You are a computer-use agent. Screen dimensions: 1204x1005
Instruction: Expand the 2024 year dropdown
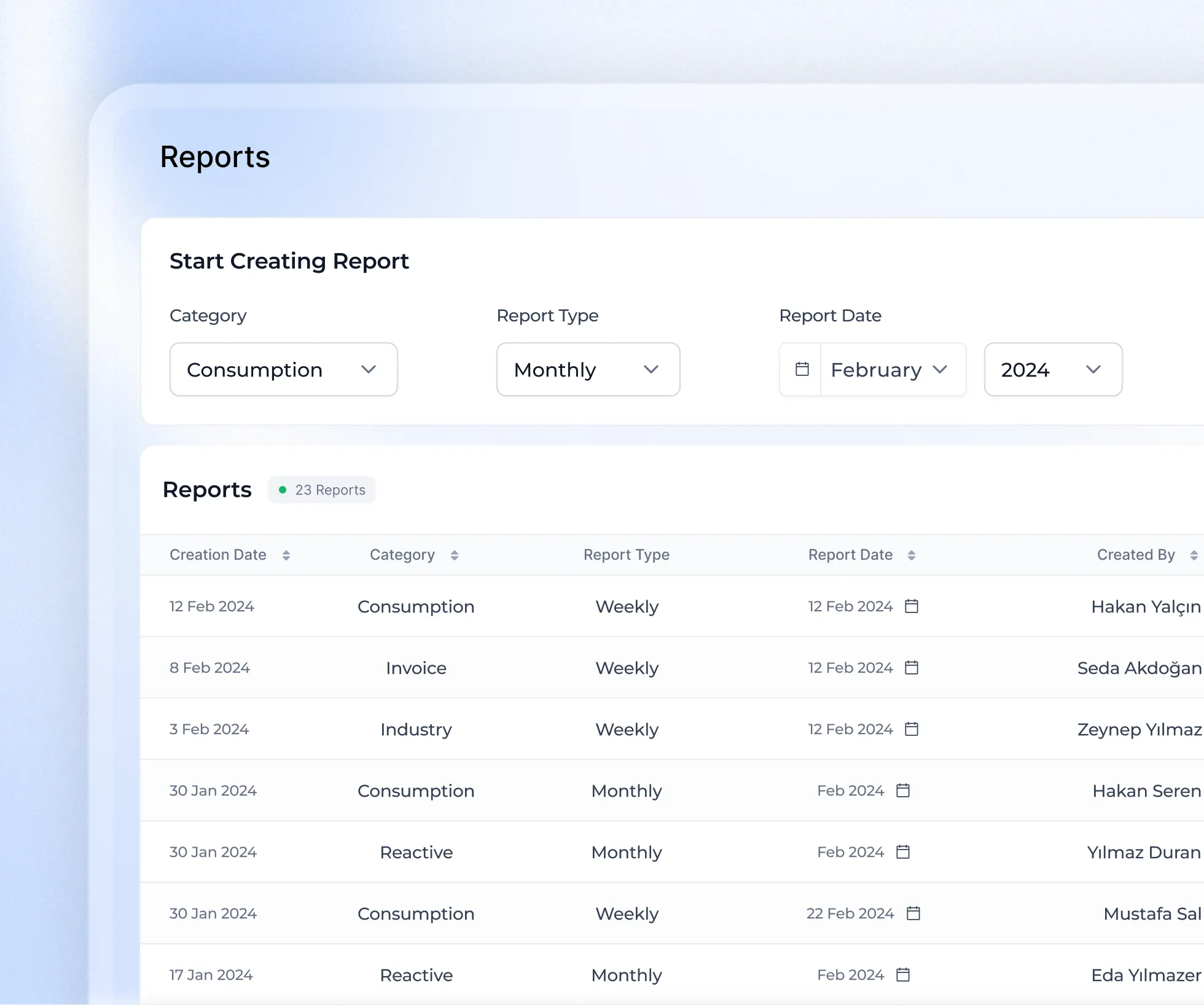click(1053, 369)
